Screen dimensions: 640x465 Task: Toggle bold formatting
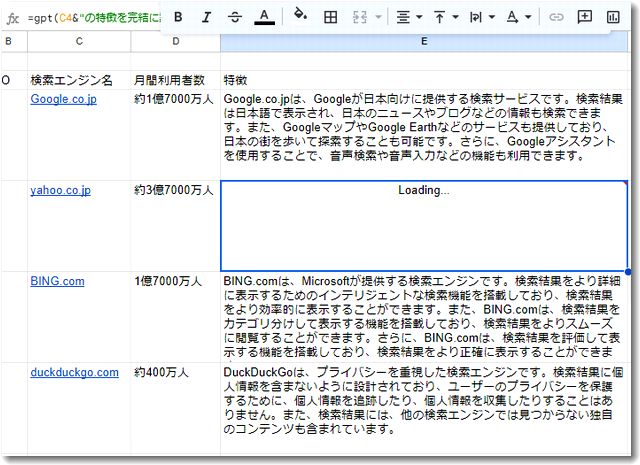pyautogui.click(x=178, y=17)
